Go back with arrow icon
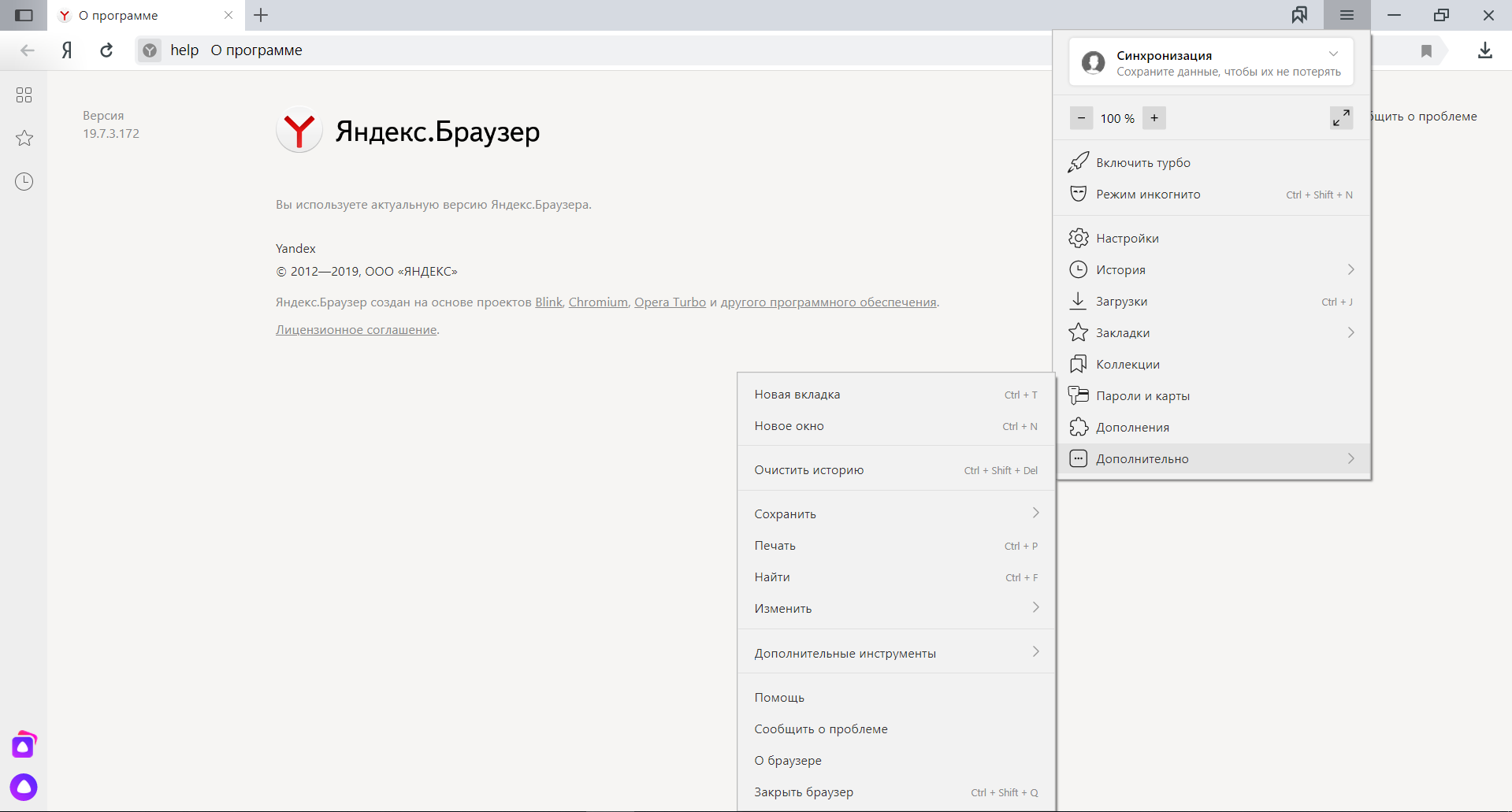The width and height of the screenshot is (1512, 812). [28, 50]
